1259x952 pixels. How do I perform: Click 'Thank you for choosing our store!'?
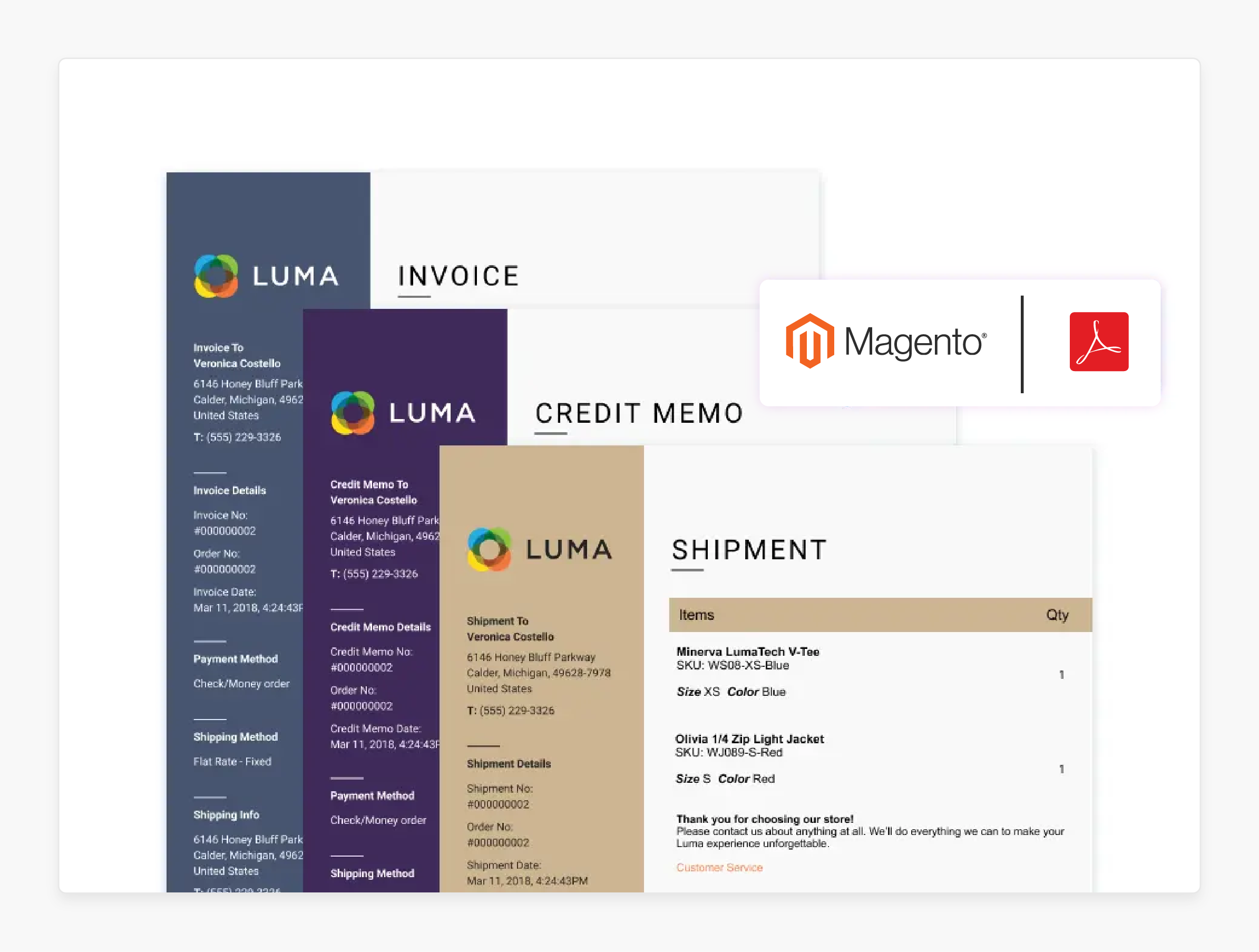tap(764, 819)
